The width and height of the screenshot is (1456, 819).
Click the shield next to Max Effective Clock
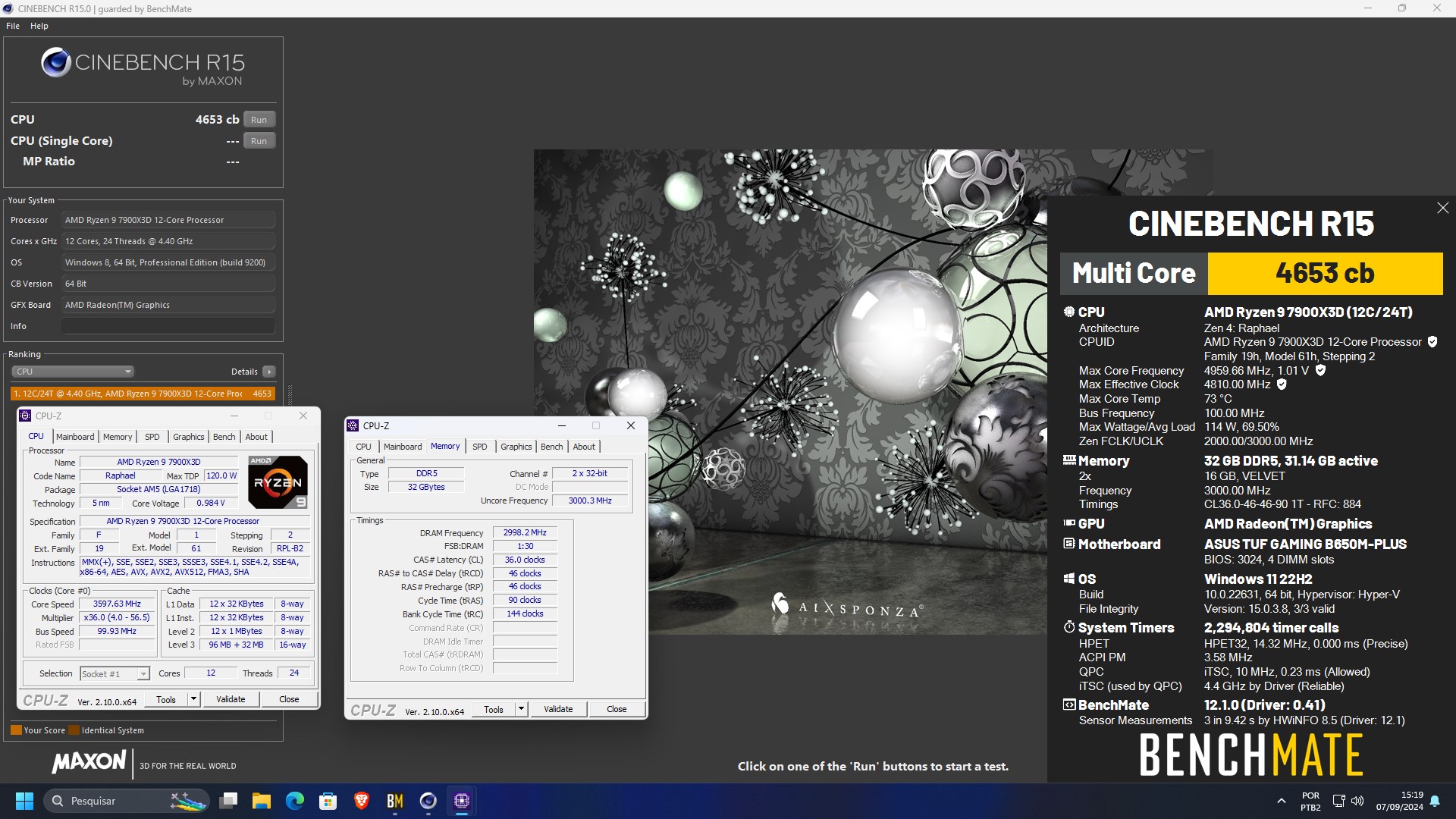click(1282, 384)
